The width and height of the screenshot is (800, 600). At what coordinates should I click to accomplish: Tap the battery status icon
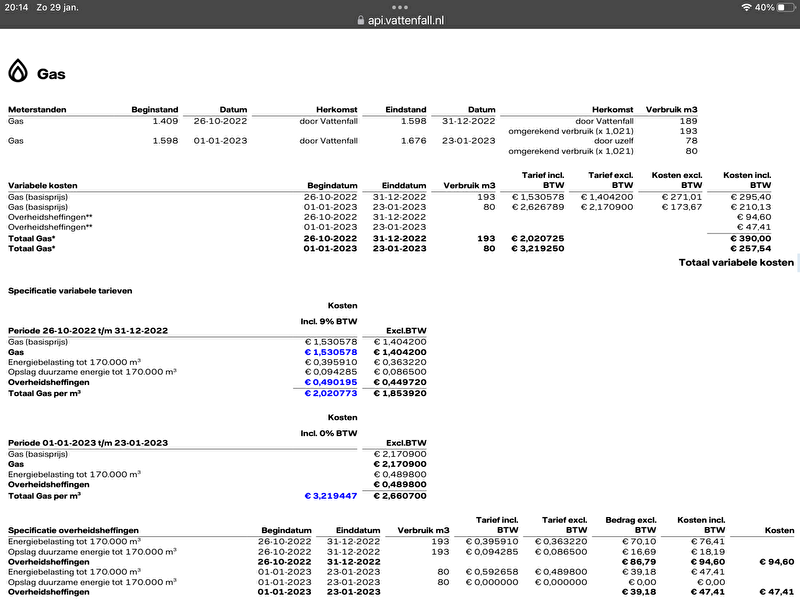(786, 7)
